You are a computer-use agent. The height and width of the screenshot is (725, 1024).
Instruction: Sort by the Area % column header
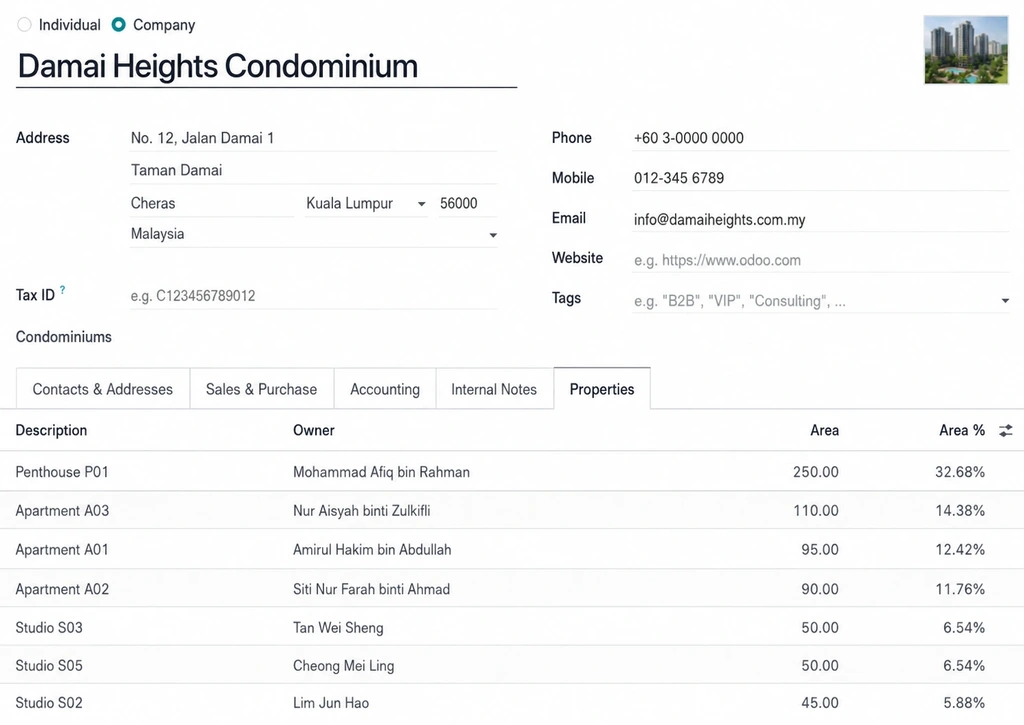tap(961, 430)
